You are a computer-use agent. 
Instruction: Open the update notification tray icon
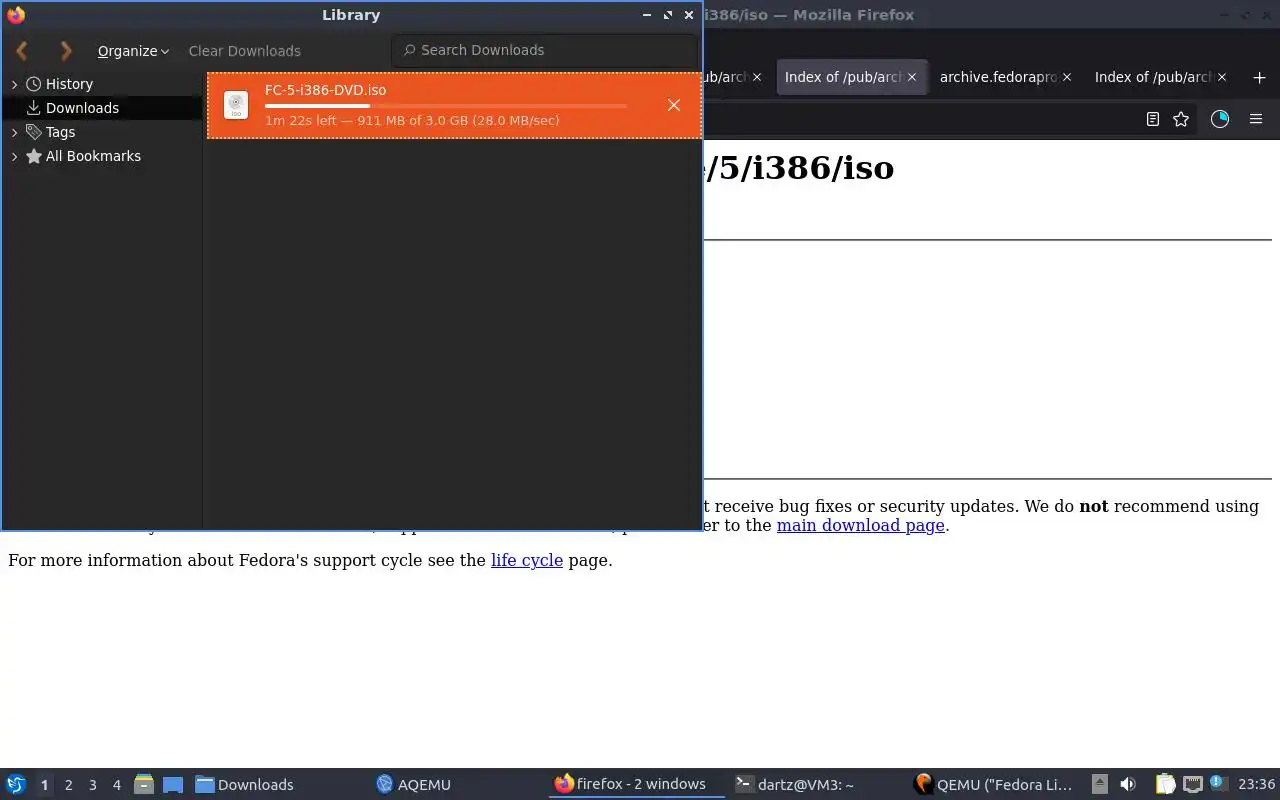pyautogui.click(x=1217, y=783)
